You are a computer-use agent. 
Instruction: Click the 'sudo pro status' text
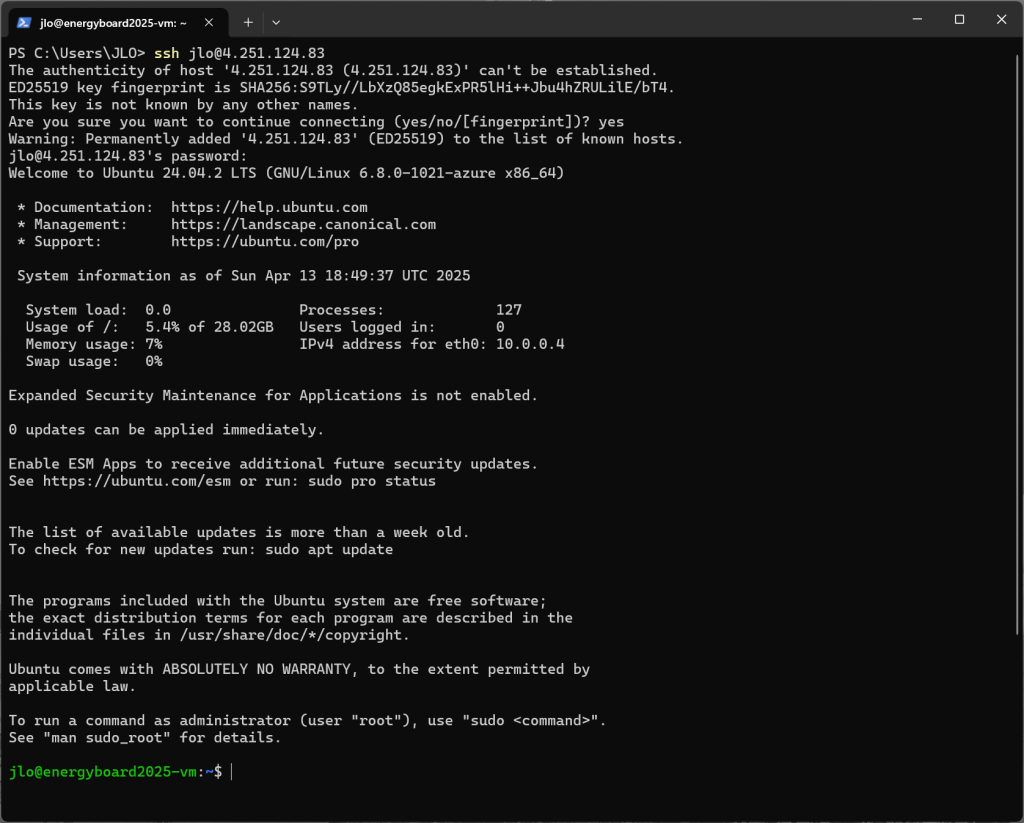click(x=372, y=481)
